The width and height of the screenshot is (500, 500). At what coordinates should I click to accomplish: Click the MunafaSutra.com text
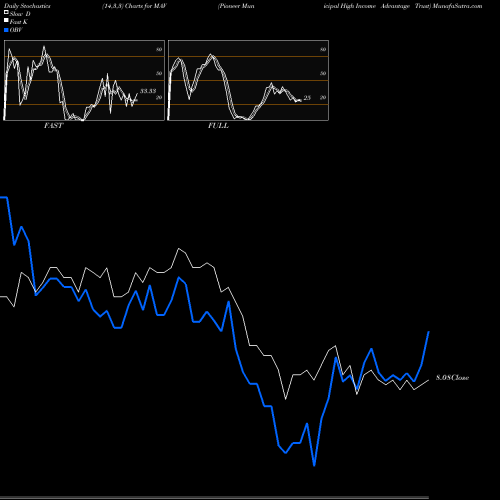pyautogui.click(x=457, y=6)
